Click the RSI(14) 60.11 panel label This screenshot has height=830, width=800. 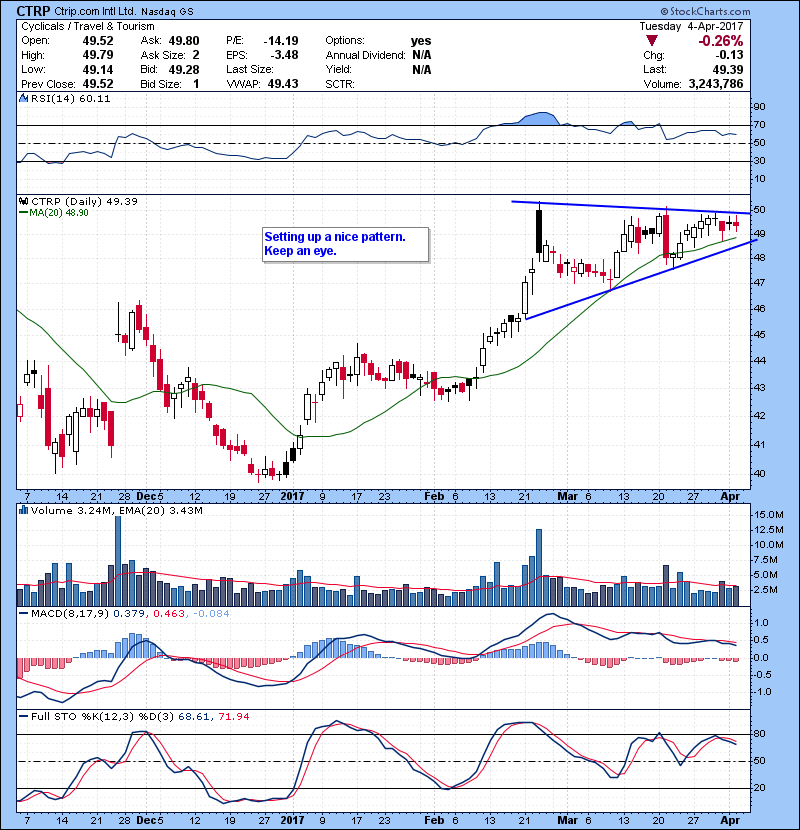[70, 98]
